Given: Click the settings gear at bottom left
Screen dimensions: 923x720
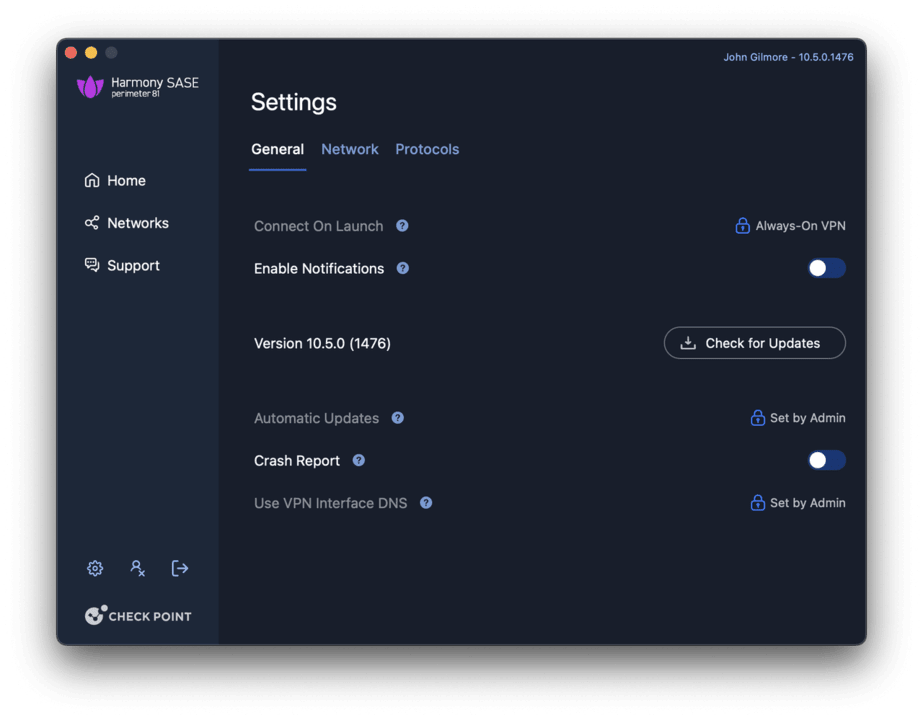Looking at the screenshot, I should pos(94,568).
